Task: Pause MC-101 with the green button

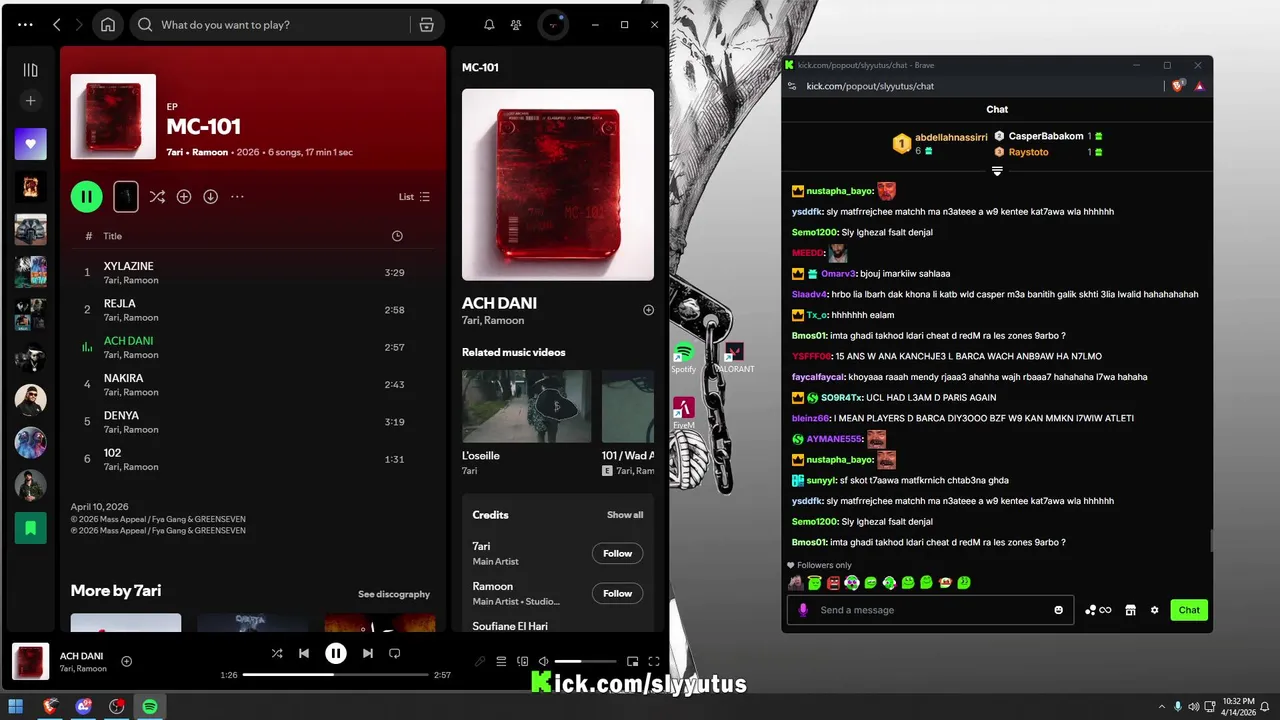Action: pyautogui.click(x=87, y=197)
